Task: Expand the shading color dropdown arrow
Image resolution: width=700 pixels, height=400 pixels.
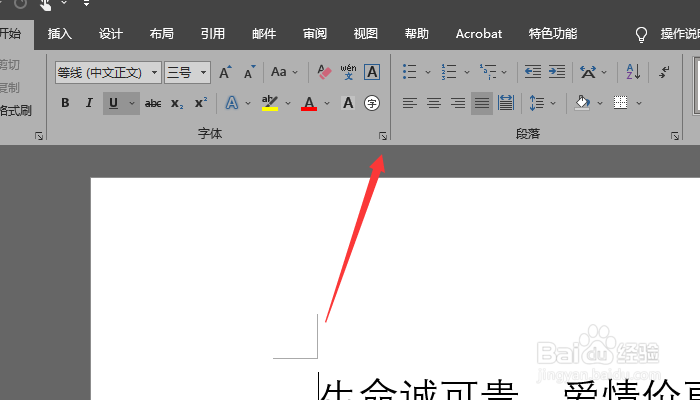Action: point(600,103)
